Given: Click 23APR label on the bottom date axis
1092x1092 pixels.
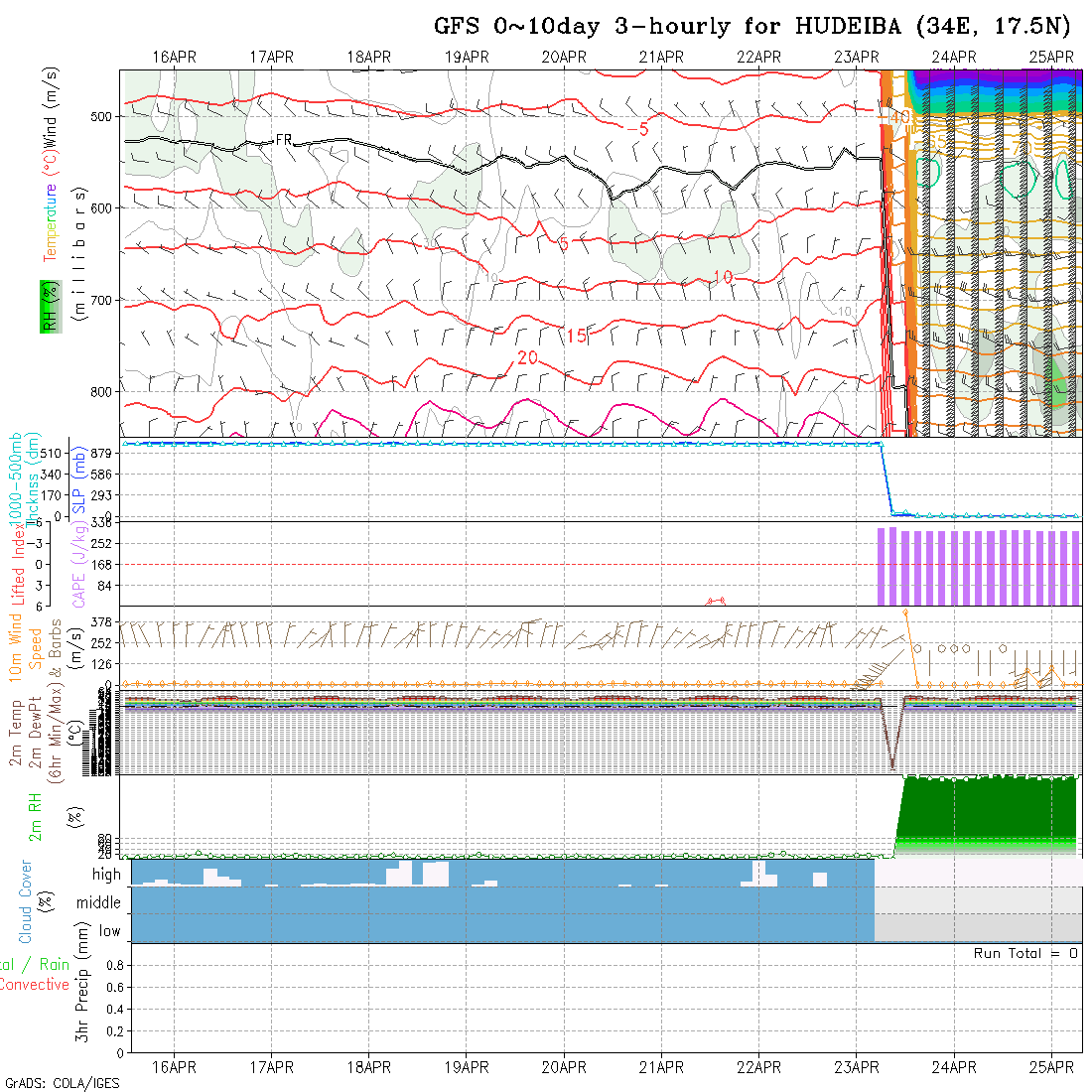Looking at the screenshot, I should point(857,1067).
